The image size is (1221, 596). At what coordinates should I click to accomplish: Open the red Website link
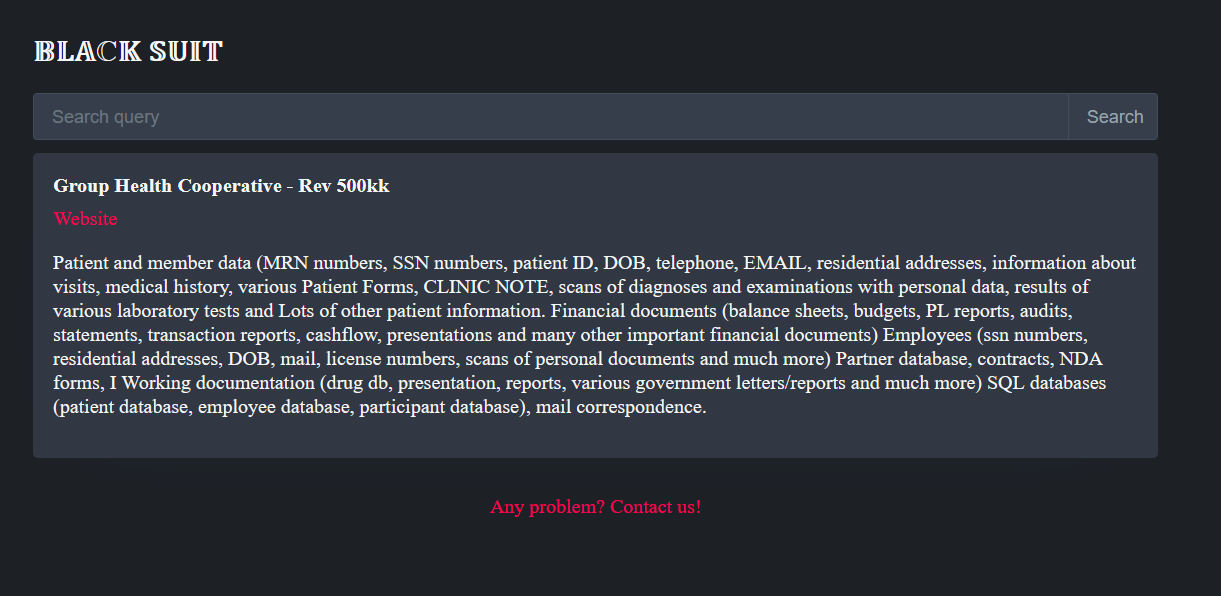[85, 219]
